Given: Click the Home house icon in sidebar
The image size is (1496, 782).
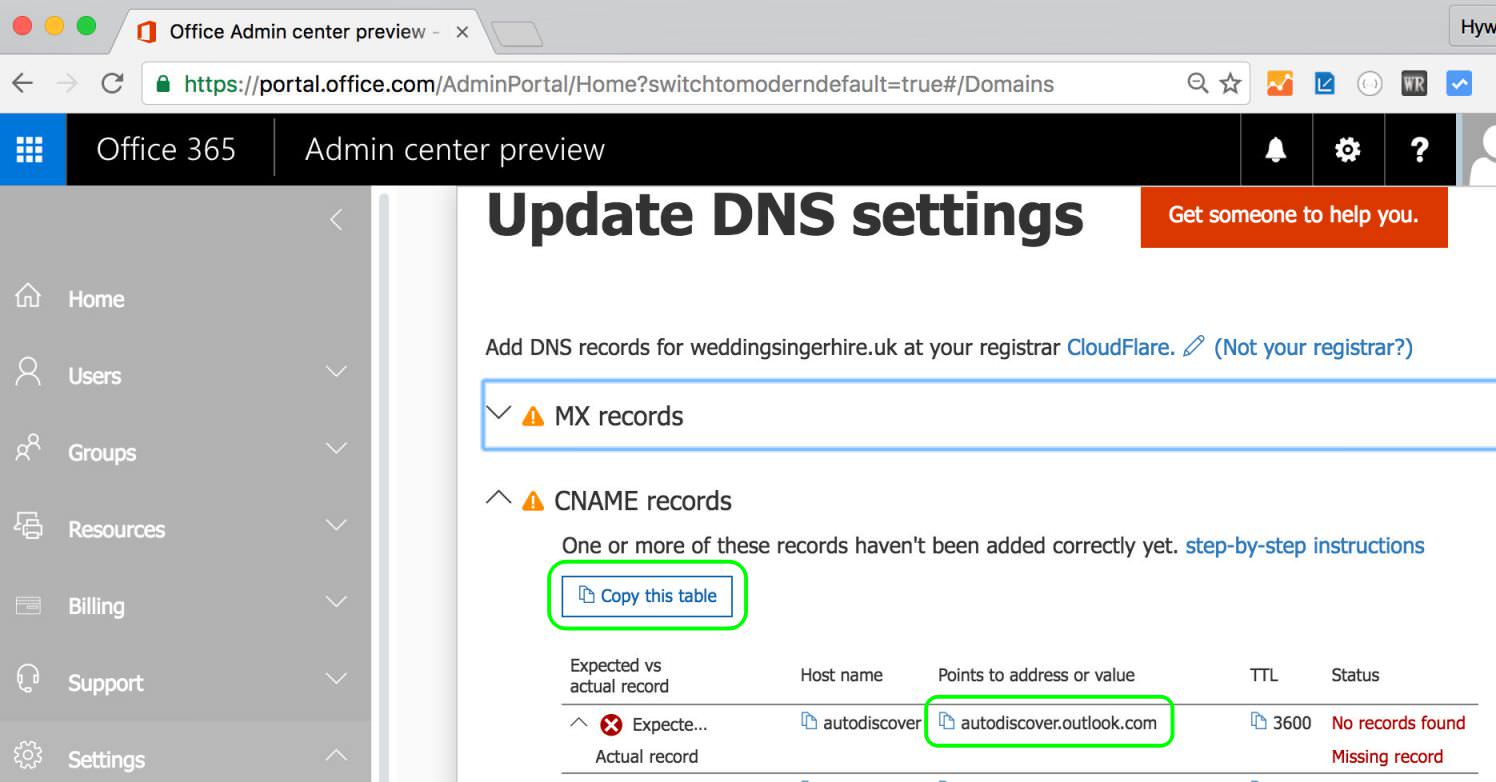Looking at the screenshot, I should 29,297.
